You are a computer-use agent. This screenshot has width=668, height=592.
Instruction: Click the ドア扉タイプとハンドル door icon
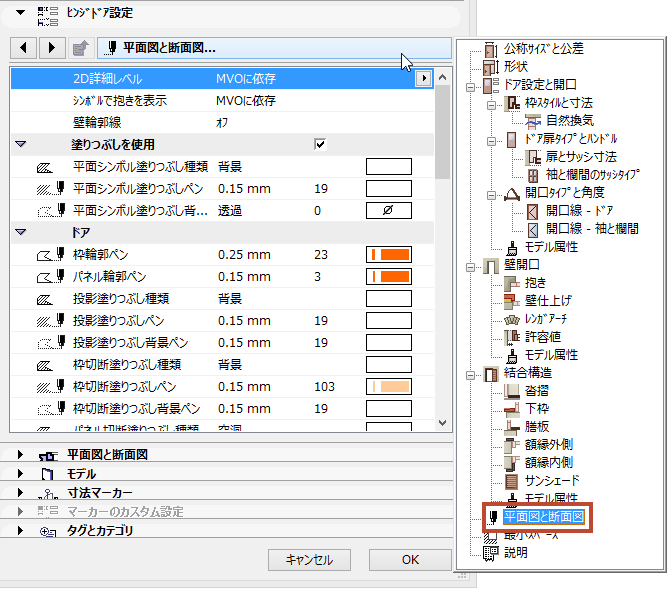(512, 139)
